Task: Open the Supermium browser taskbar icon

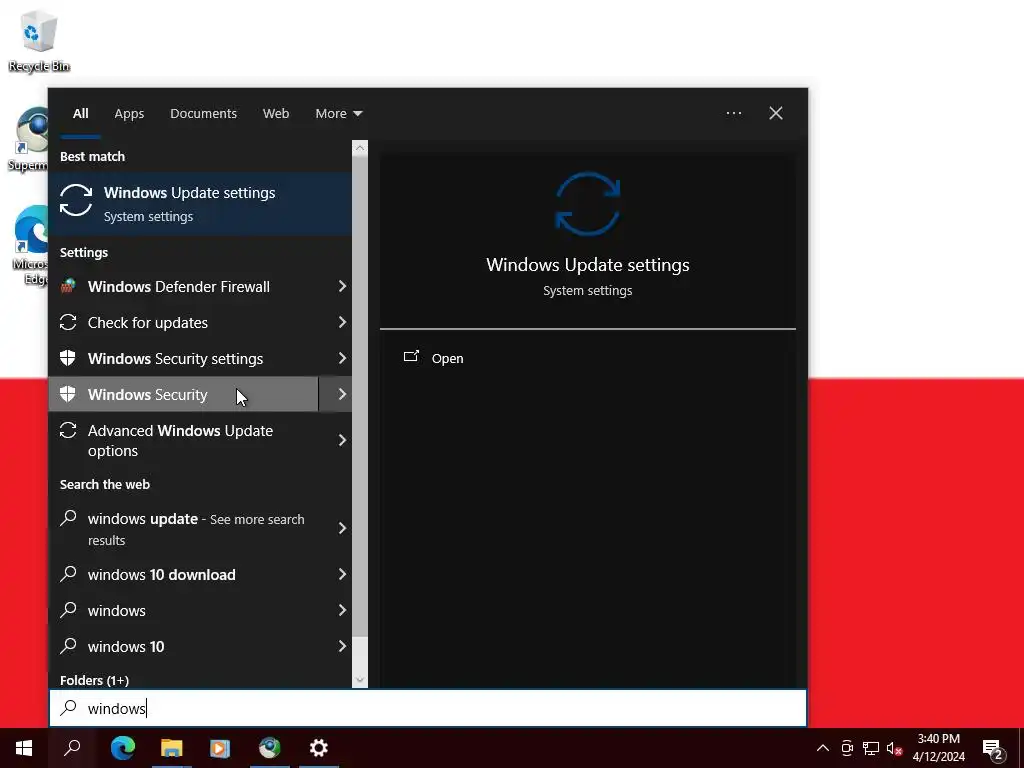Action: point(269,748)
